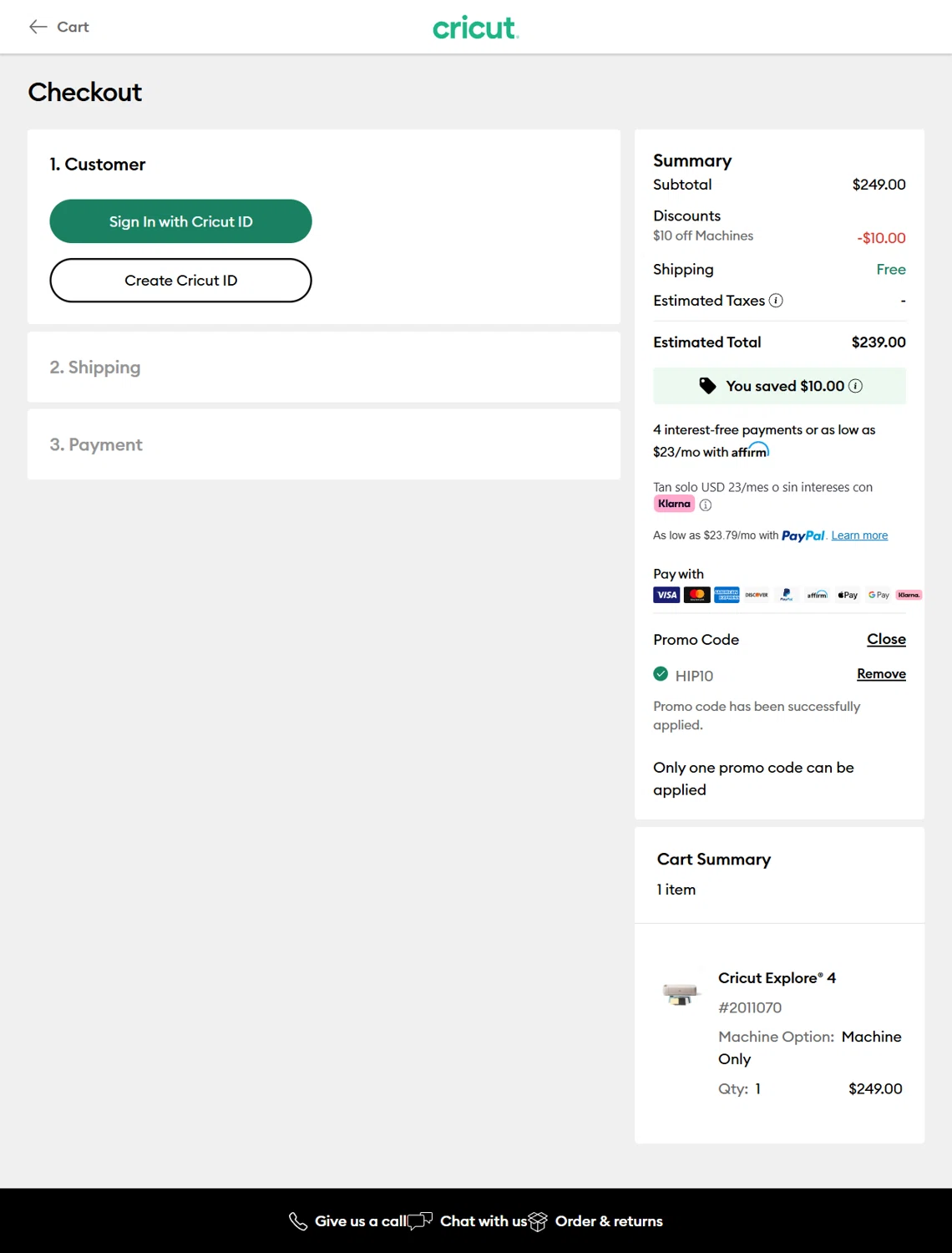This screenshot has height=1253, width=952.
Task: Open PayPal Learn more link
Action: click(x=859, y=535)
